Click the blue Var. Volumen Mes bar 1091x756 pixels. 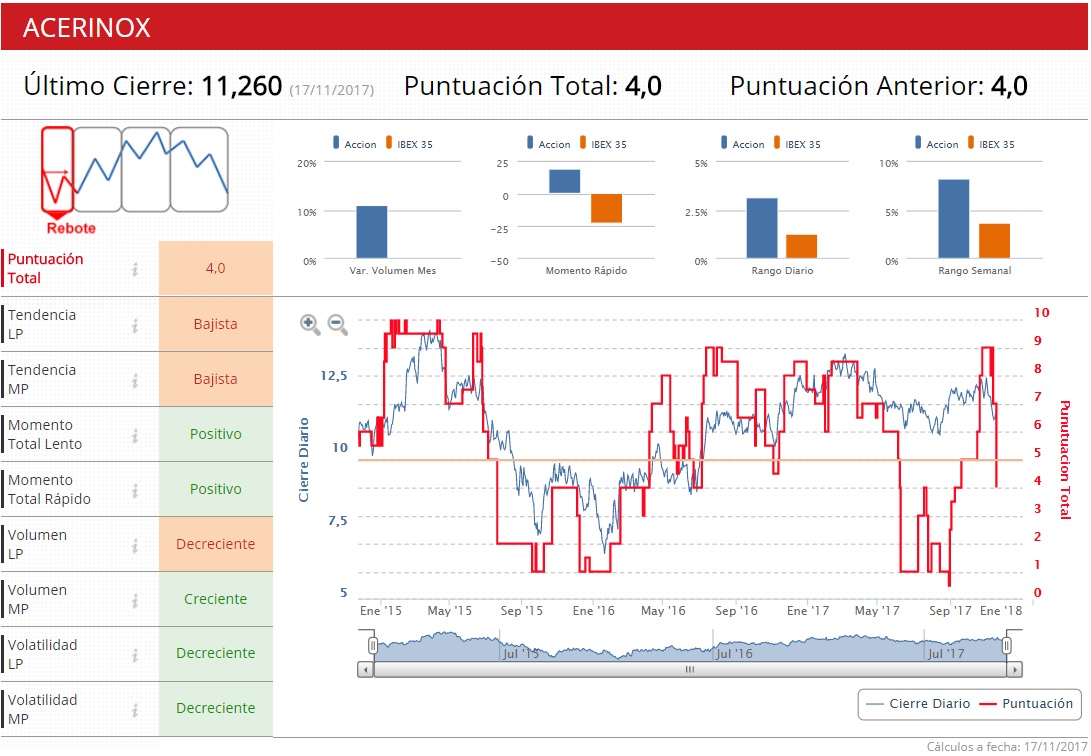pos(372,232)
